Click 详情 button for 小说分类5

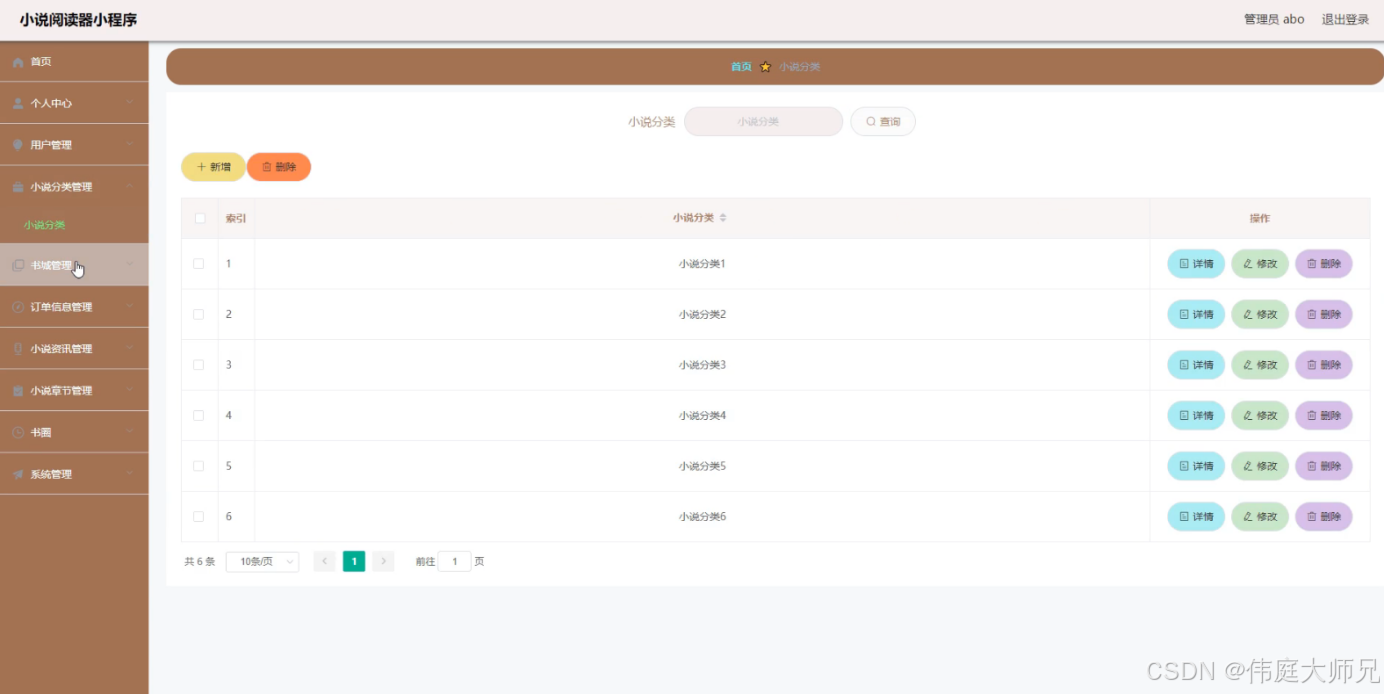click(x=1196, y=466)
